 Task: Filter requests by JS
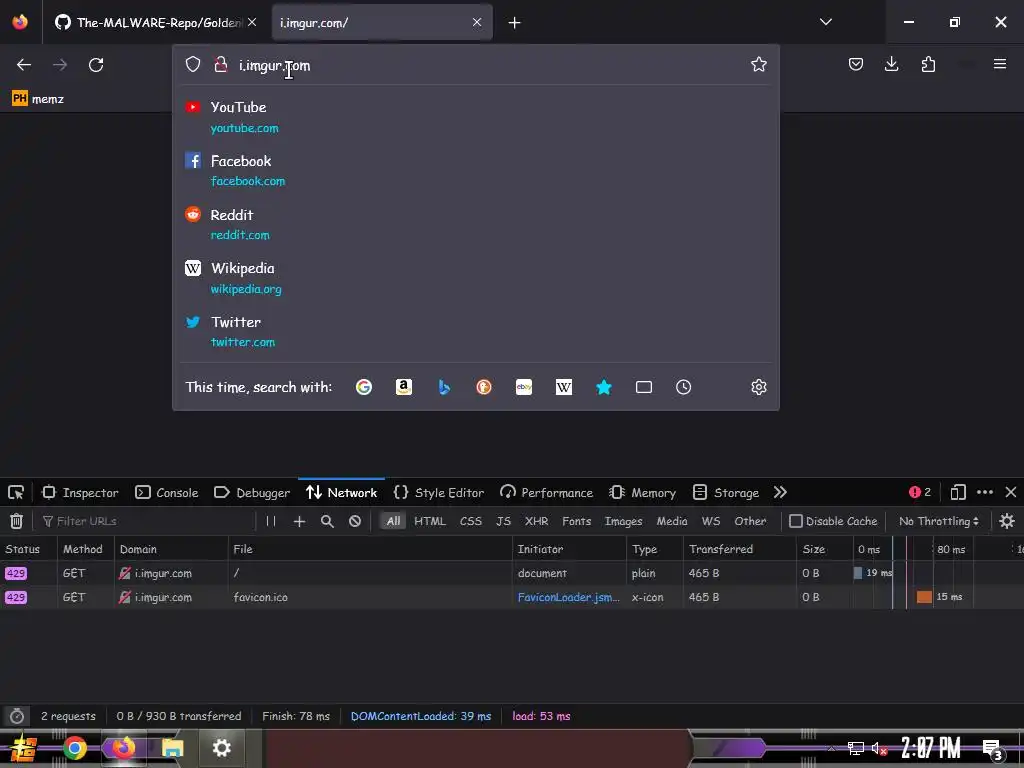pyautogui.click(x=503, y=521)
